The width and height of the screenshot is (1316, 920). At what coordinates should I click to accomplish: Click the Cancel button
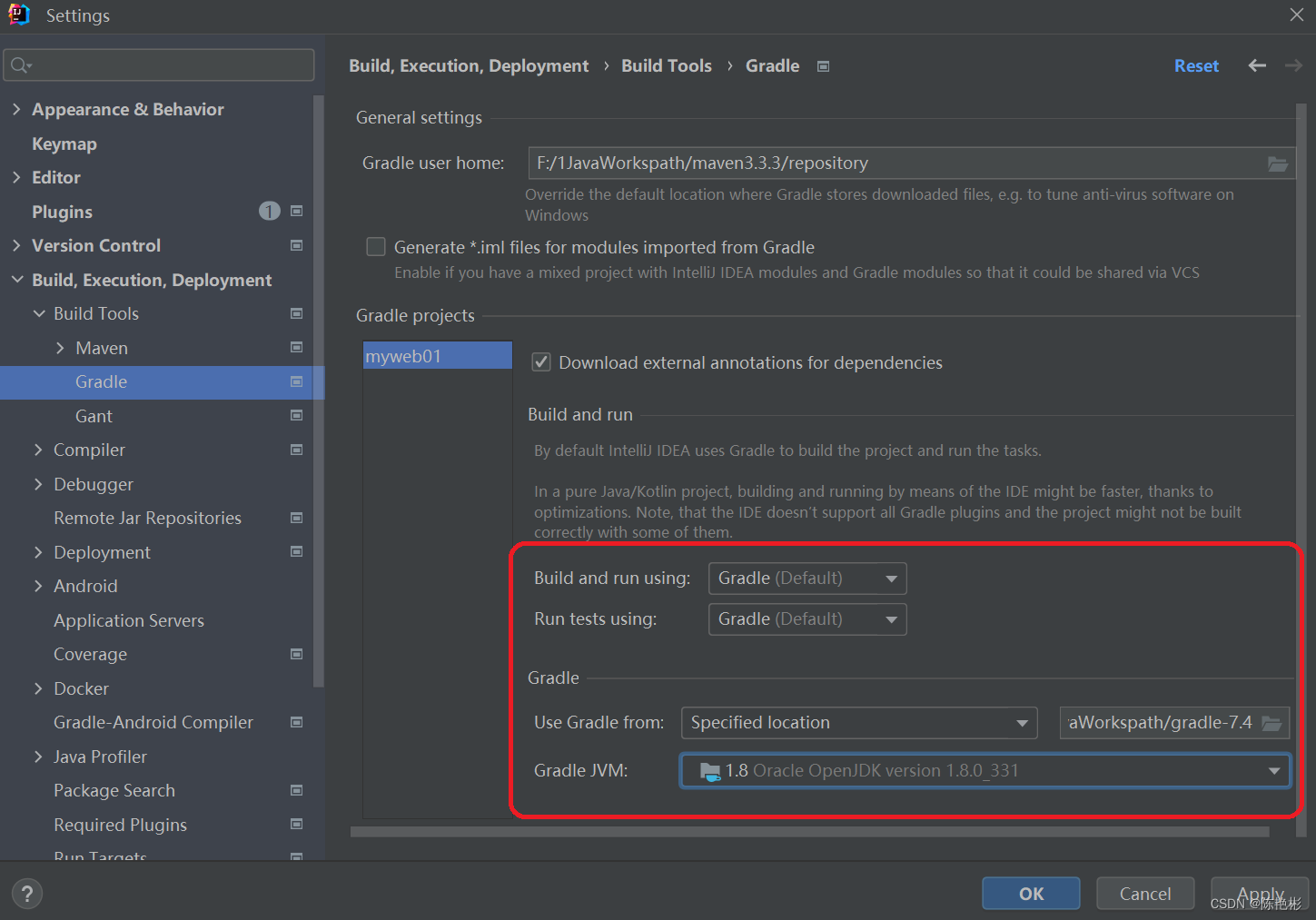(1145, 894)
